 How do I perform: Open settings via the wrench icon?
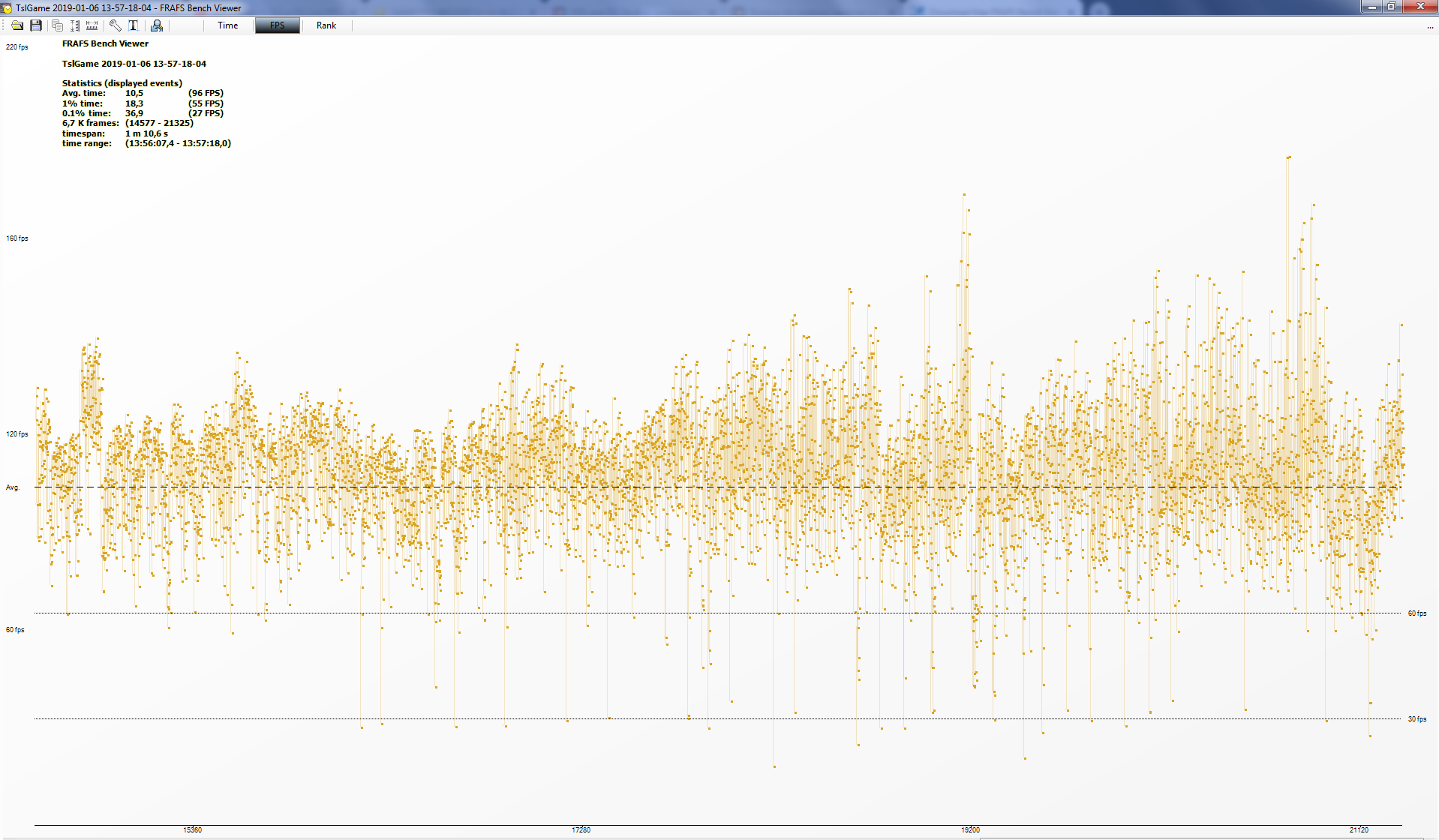(x=116, y=25)
